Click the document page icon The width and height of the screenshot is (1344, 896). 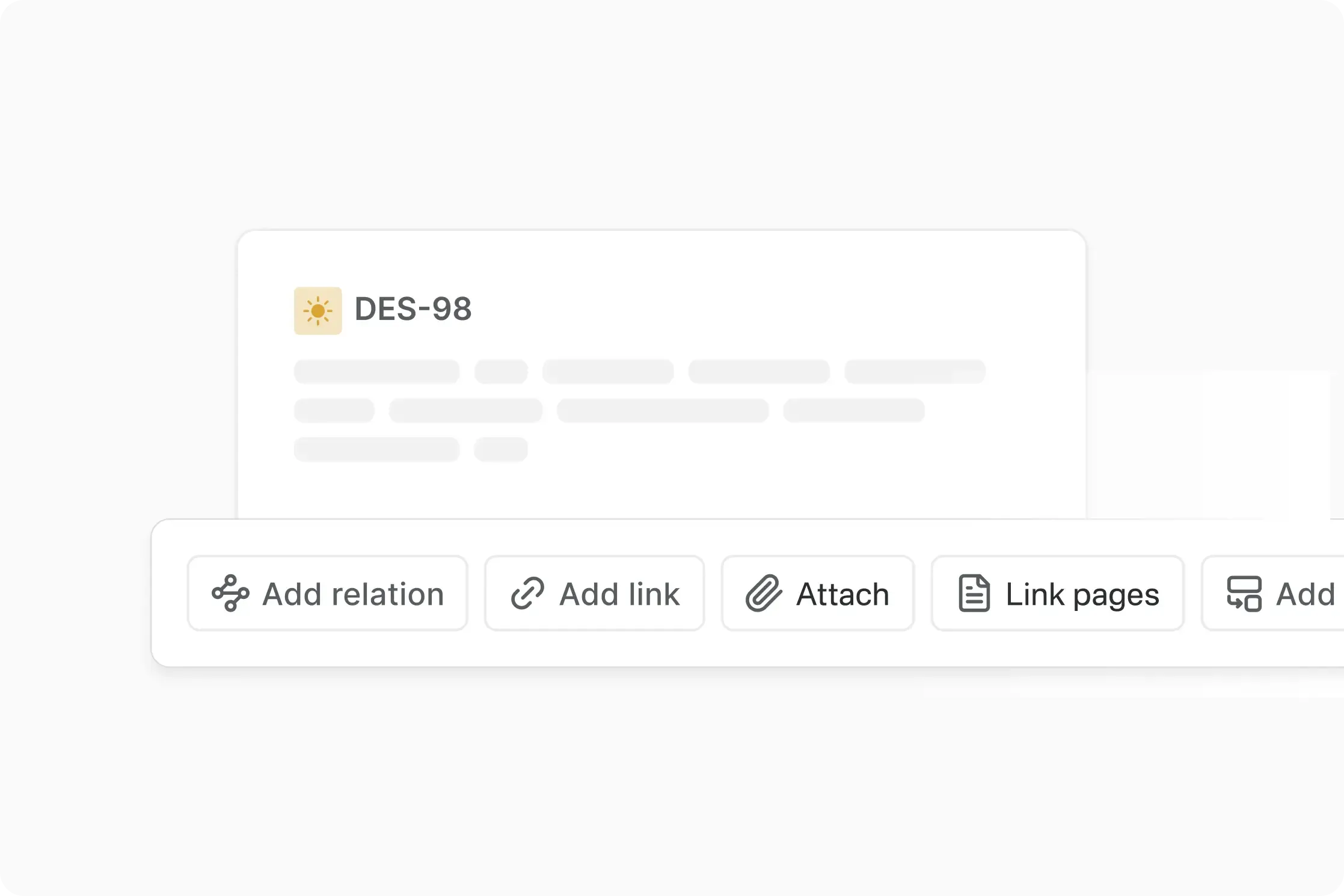(x=974, y=594)
